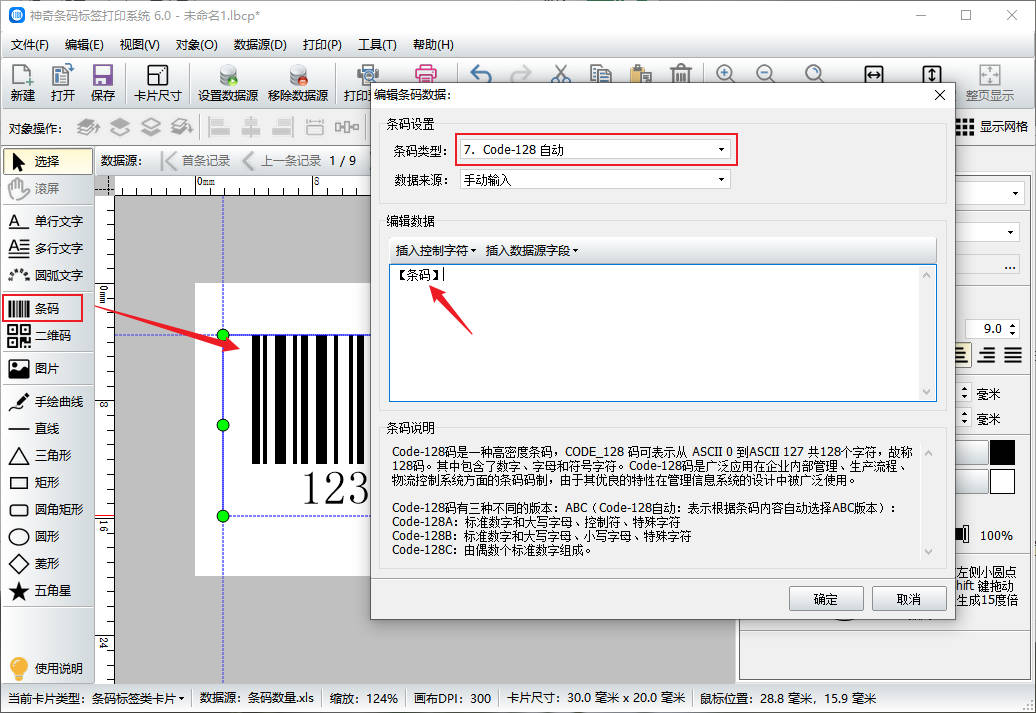Zoom in with the plus magnifier icon

(x=725, y=74)
